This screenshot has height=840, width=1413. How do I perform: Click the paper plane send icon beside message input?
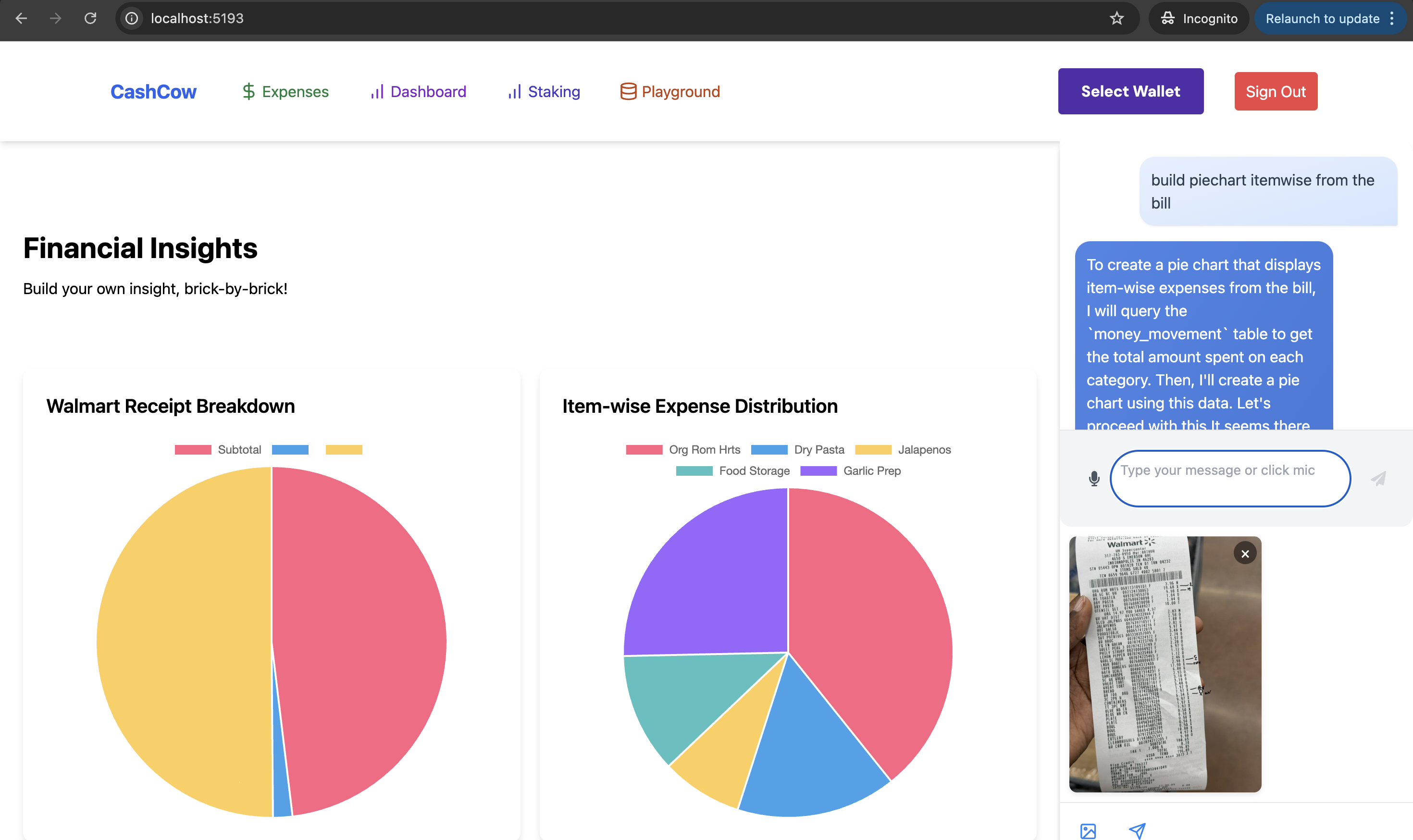1378,479
